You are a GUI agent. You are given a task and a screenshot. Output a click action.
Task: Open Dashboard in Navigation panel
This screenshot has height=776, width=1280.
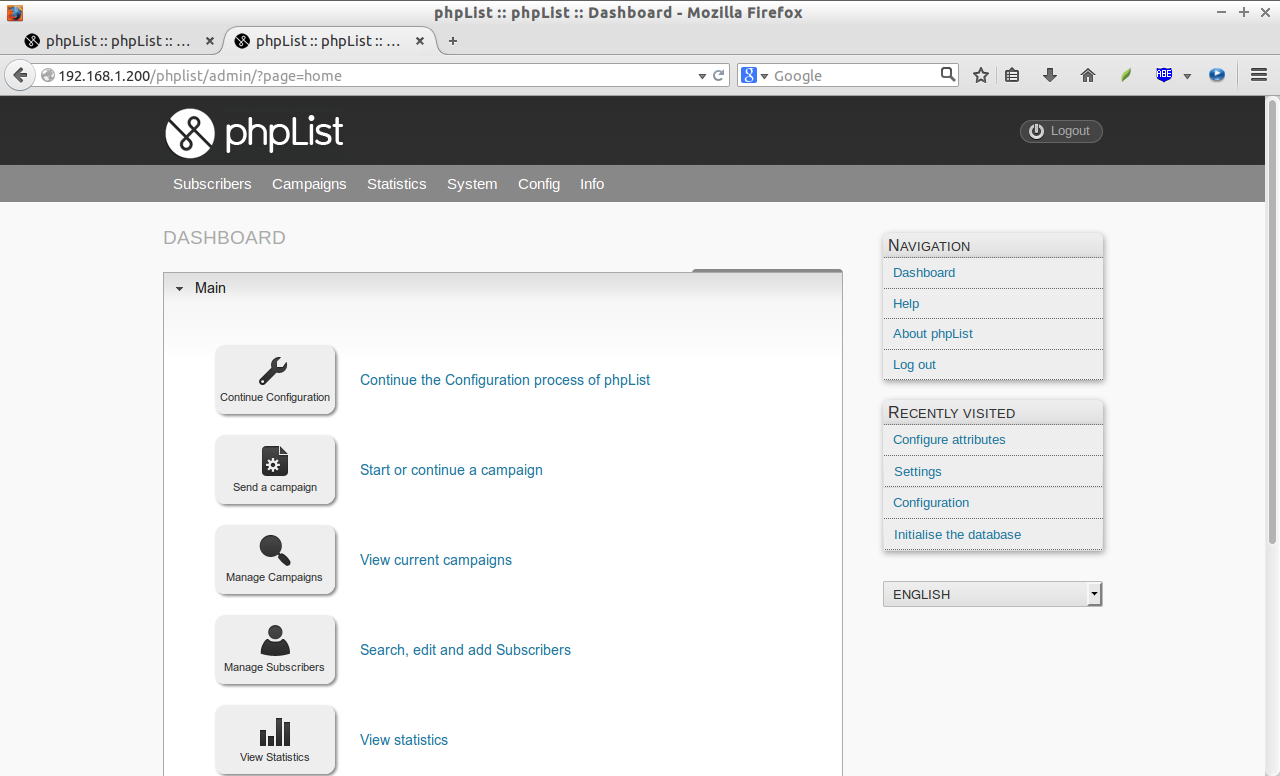(x=924, y=272)
